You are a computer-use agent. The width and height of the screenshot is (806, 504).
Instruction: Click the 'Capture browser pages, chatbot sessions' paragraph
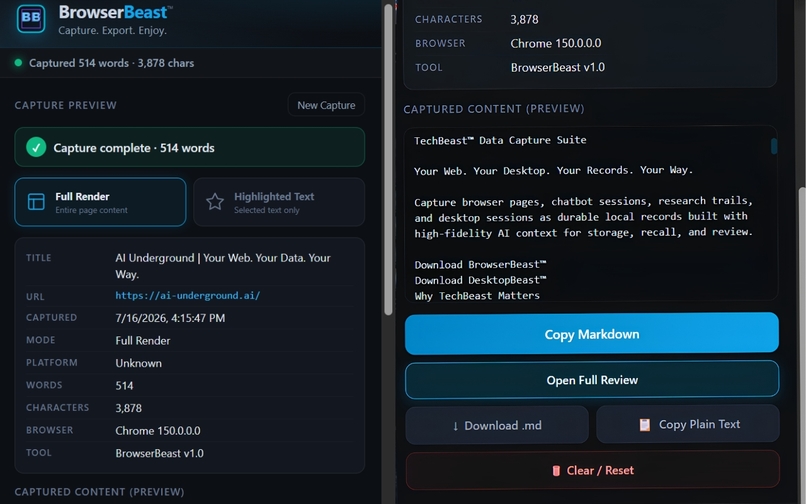tap(583, 217)
